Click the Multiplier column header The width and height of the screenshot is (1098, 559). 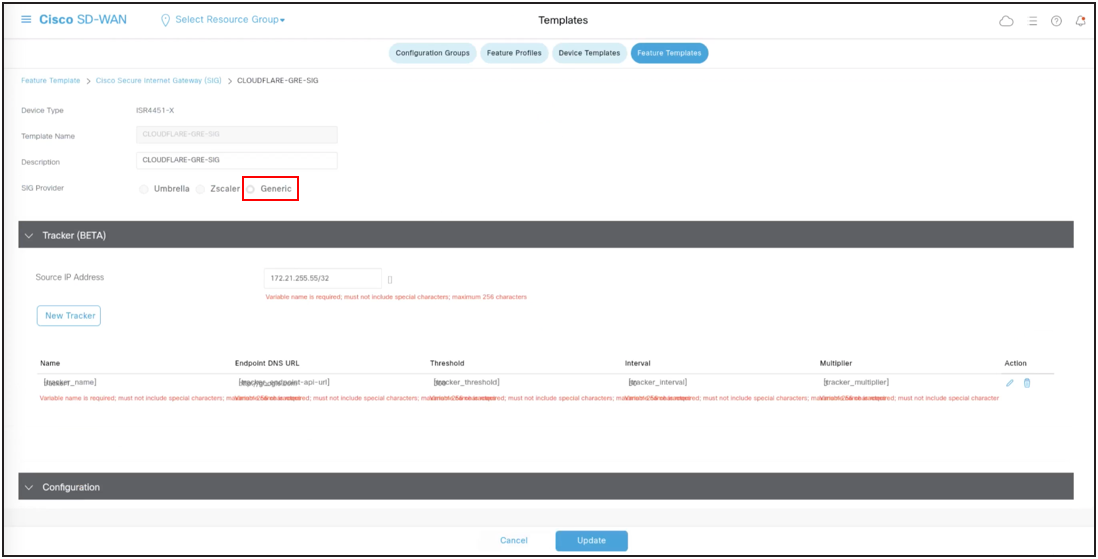(x=836, y=364)
